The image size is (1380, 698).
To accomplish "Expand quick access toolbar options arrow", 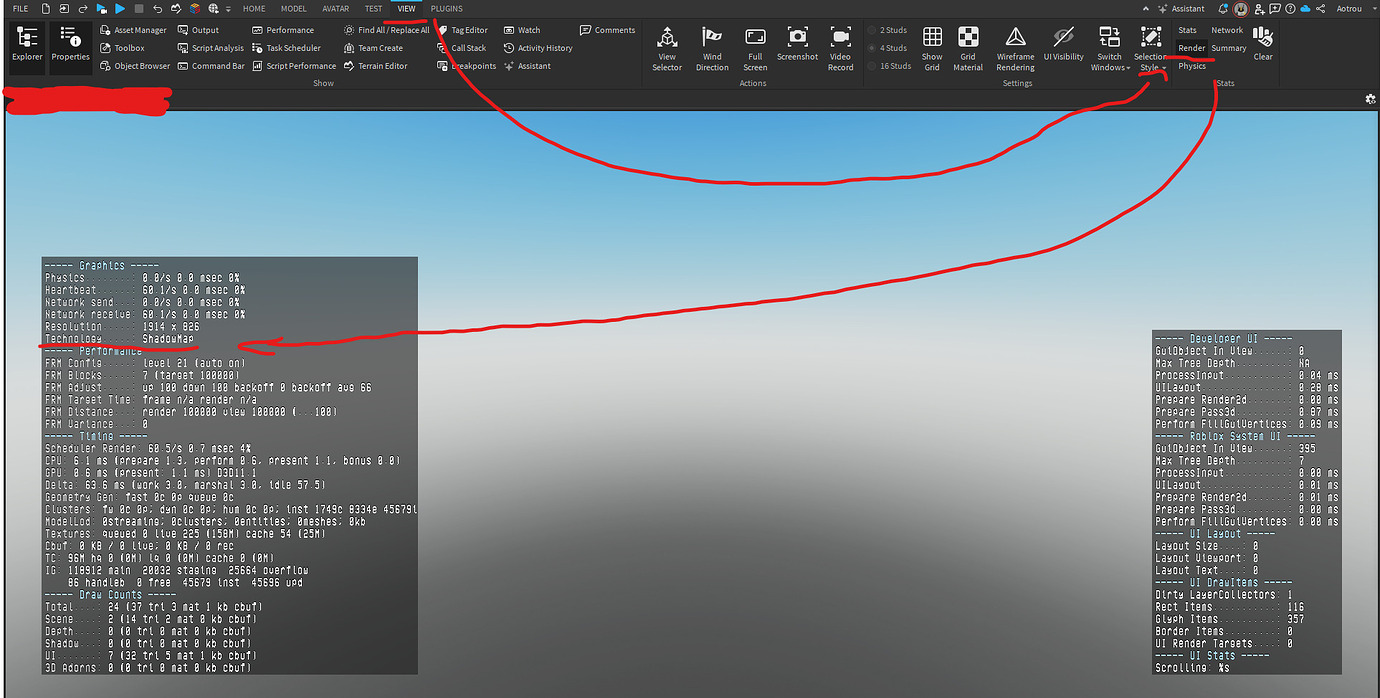I will (x=229, y=8).
